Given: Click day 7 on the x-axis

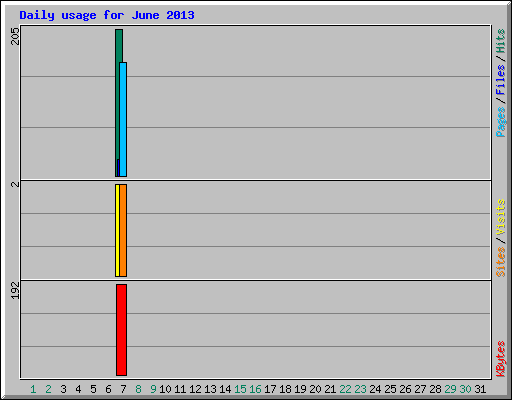Looking at the screenshot, I should click(123, 389).
